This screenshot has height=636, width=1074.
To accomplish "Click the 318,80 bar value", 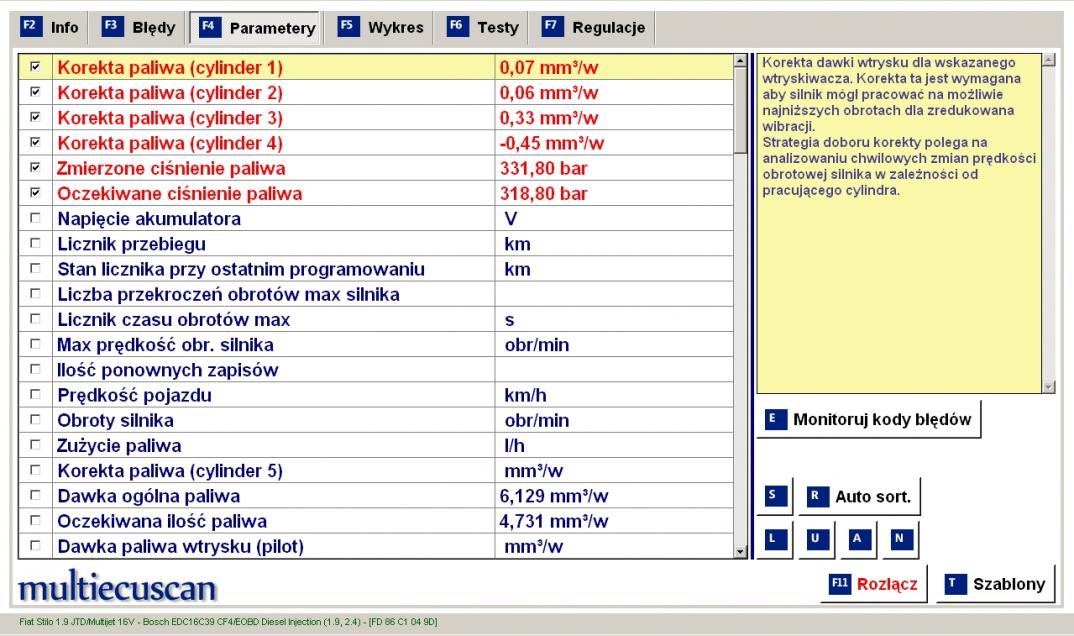I will [x=544, y=194].
